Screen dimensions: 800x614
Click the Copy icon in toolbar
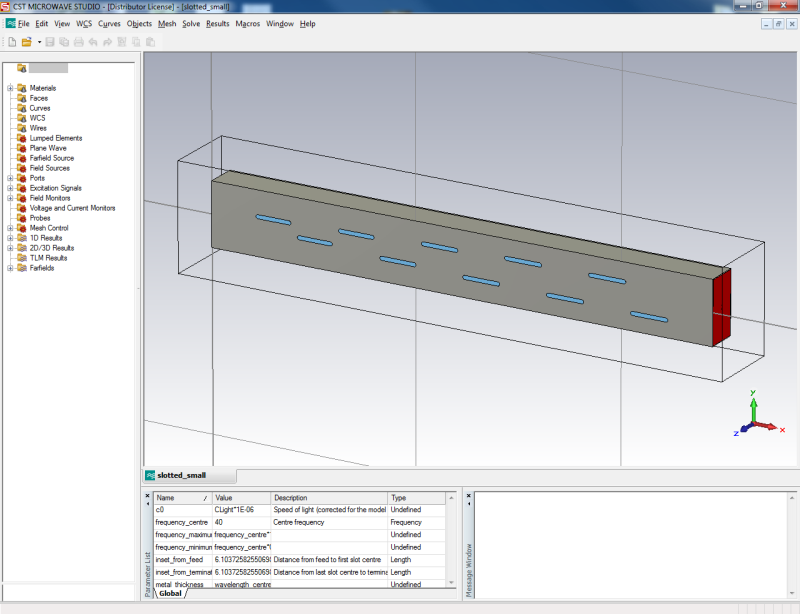(x=136, y=42)
